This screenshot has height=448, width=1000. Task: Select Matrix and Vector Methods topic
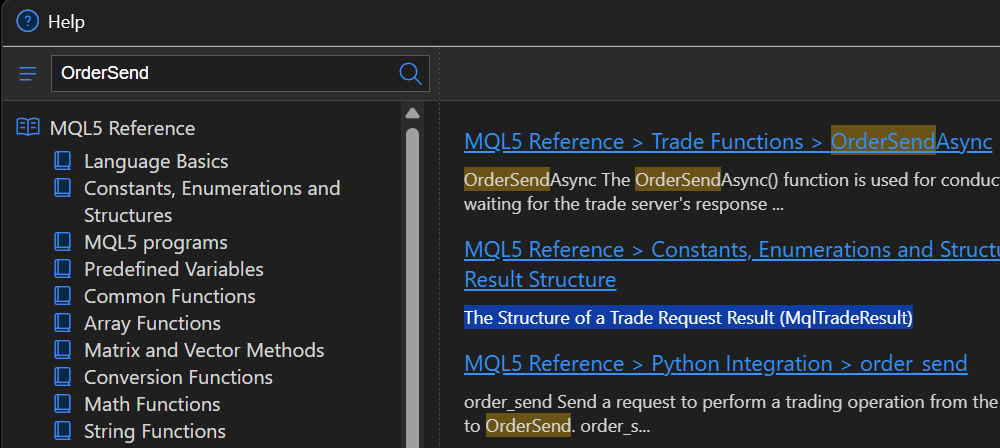point(204,350)
